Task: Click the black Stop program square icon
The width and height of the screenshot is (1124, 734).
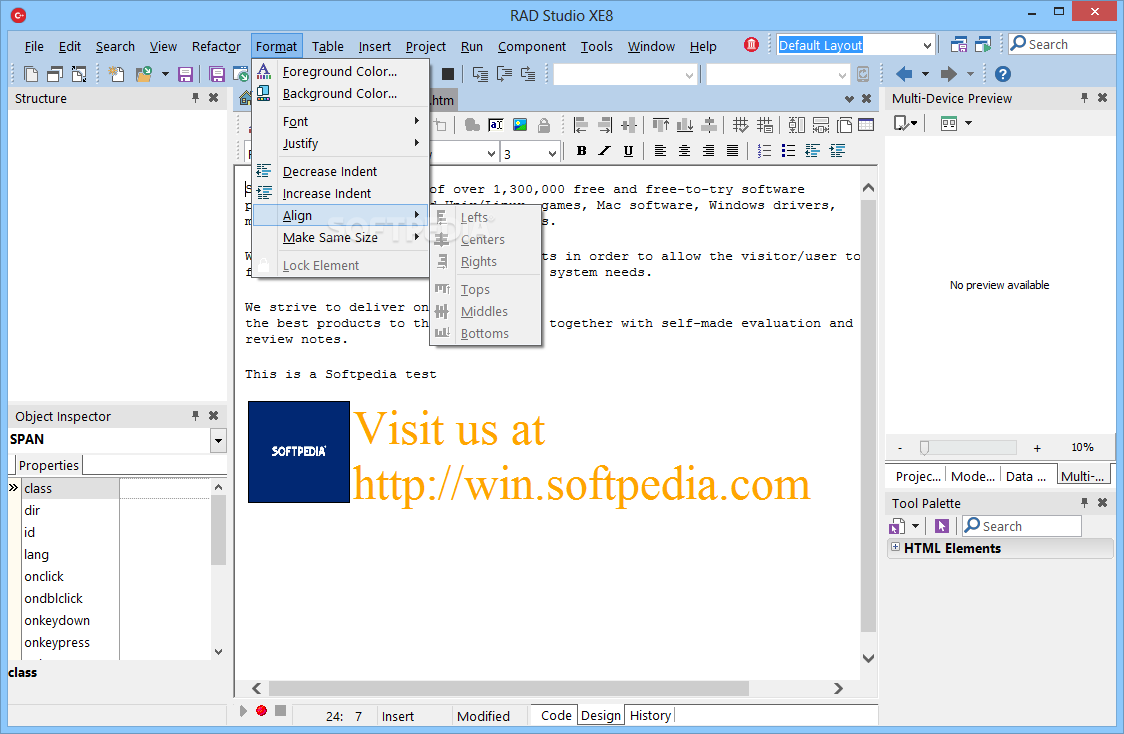Action: click(x=448, y=74)
